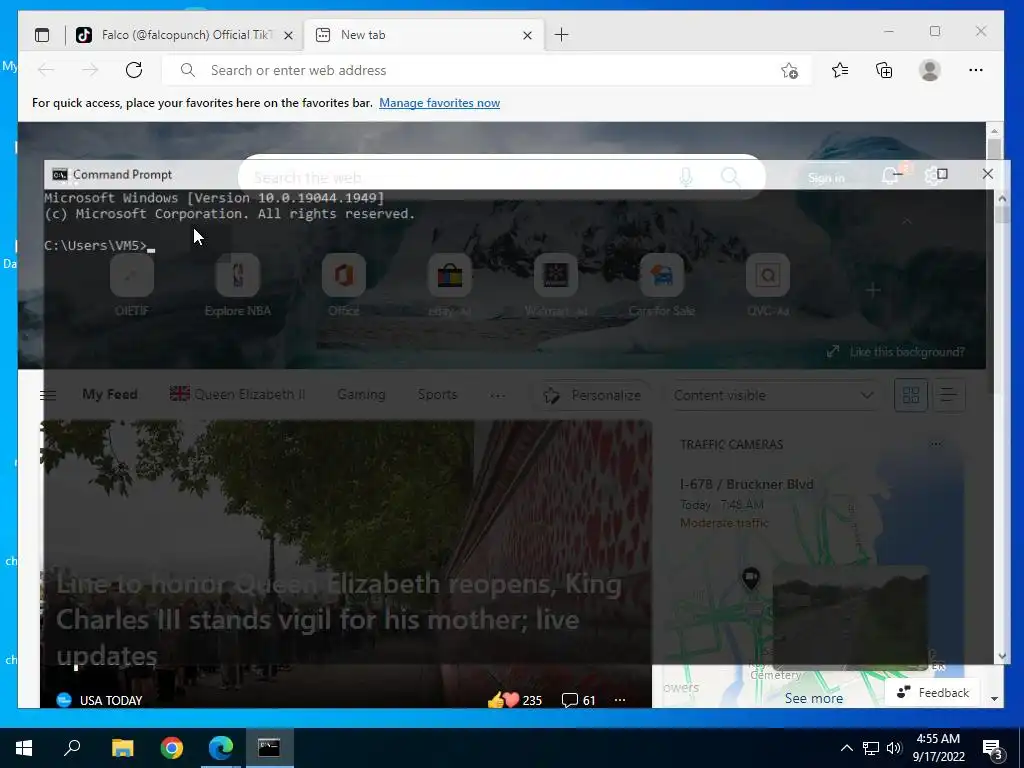This screenshot has height=768, width=1024.
Task: Open the Action Center notifications icon
Action: tap(993, 749)
